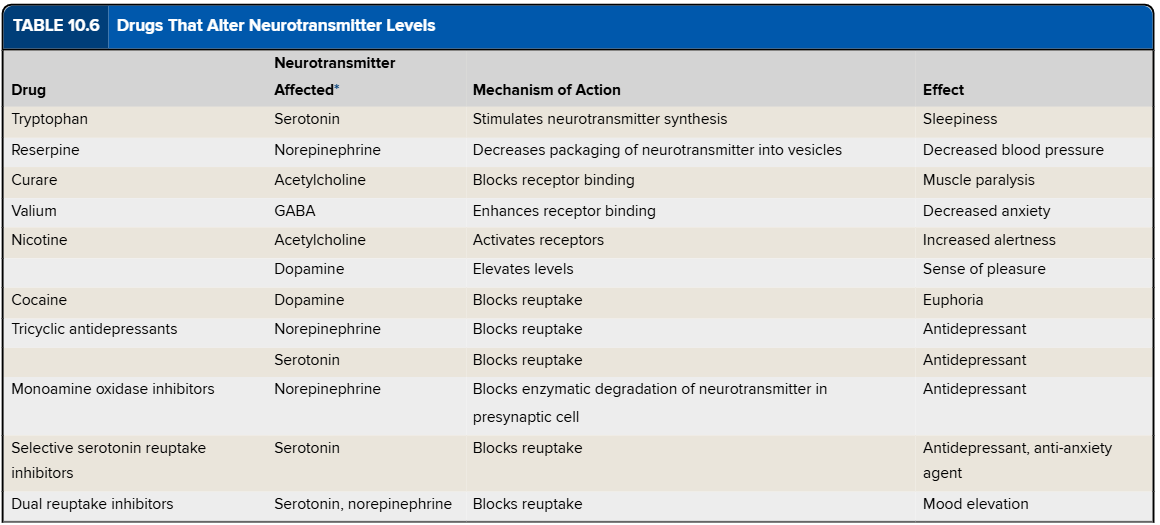Click the "Drugs That Alter Neurotransmitter Levels" title

click(276, 26)
